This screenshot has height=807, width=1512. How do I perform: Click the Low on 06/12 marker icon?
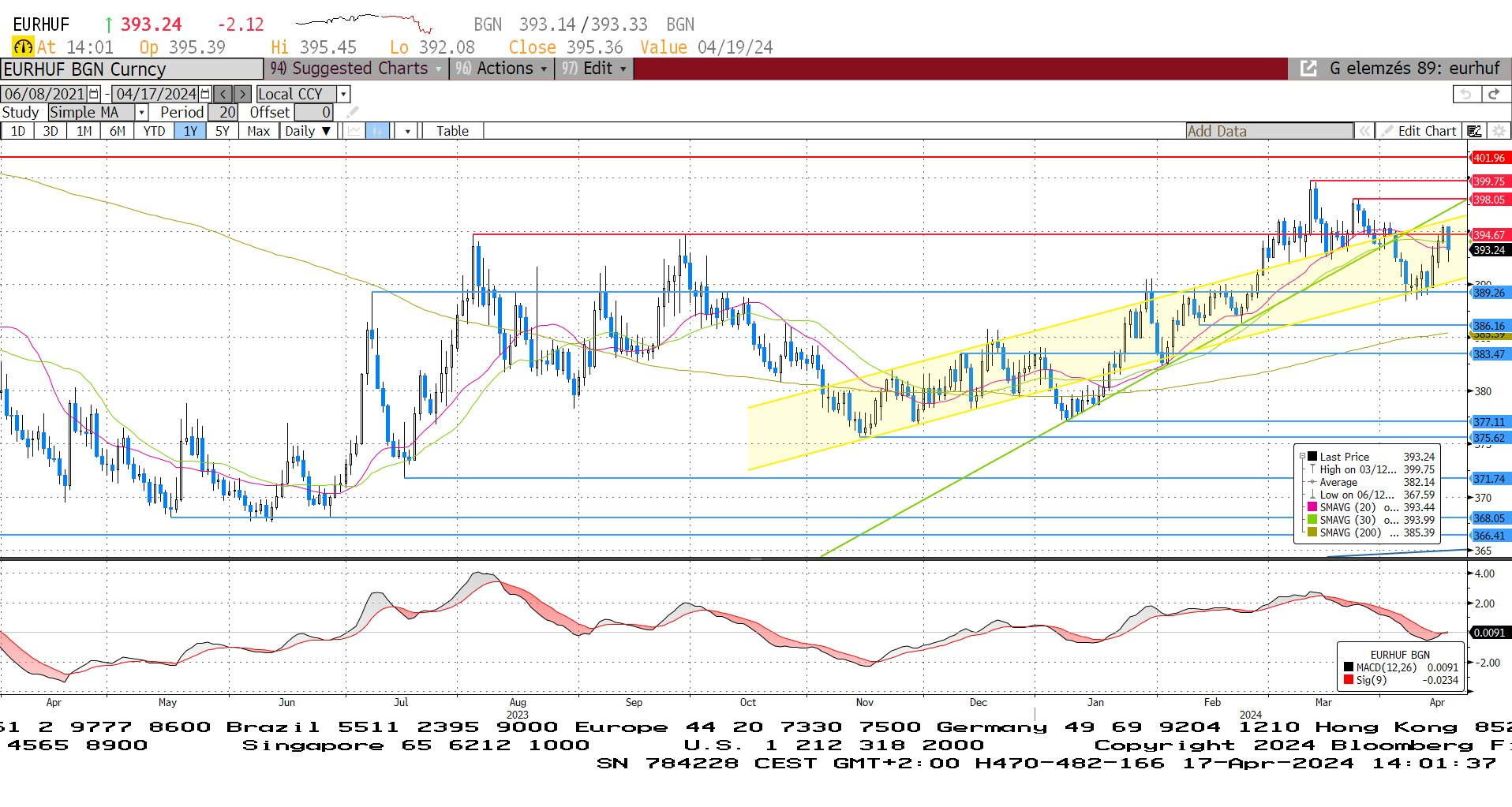point(1313,495)
